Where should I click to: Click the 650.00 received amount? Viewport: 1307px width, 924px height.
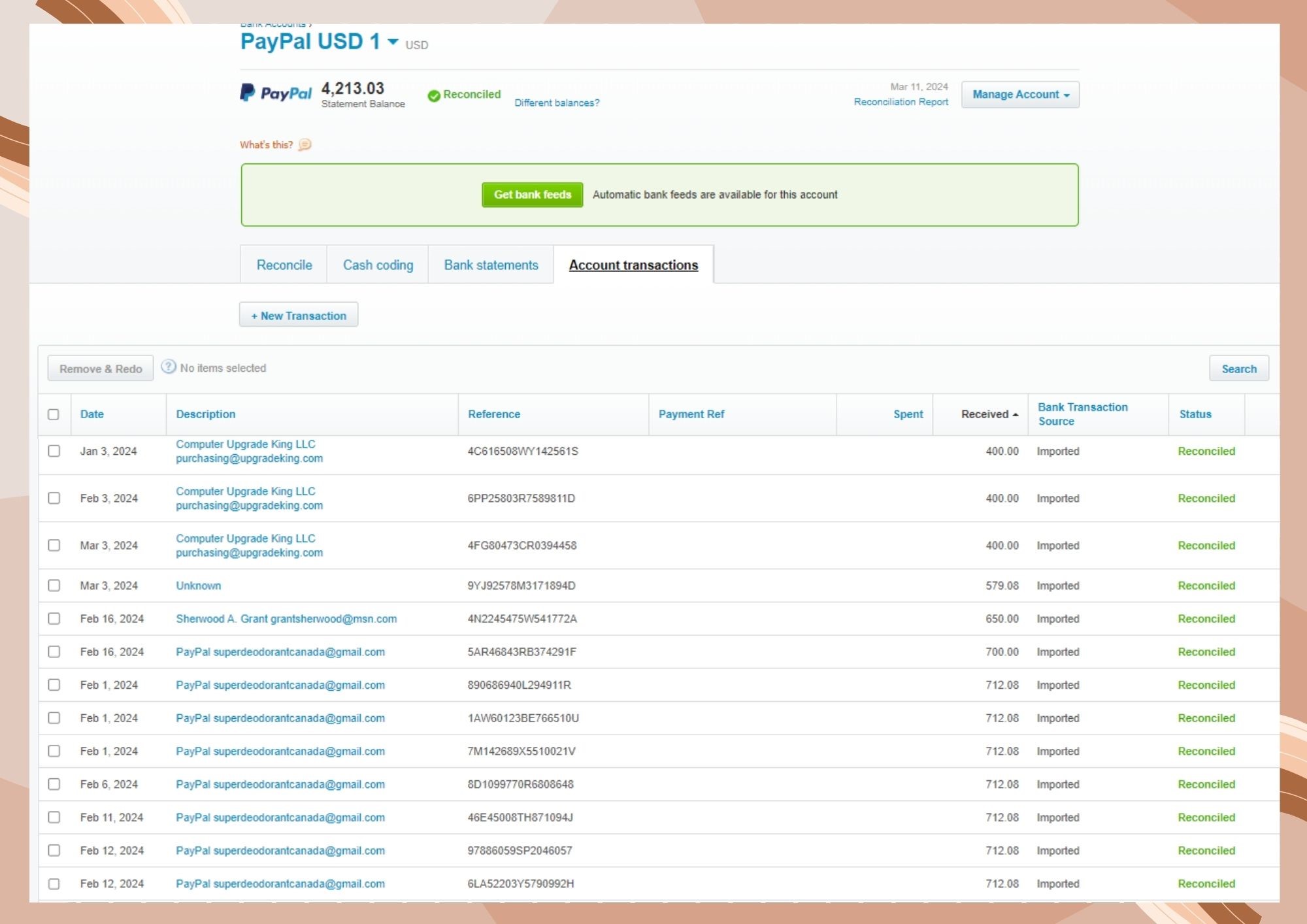pos(1002,619)
